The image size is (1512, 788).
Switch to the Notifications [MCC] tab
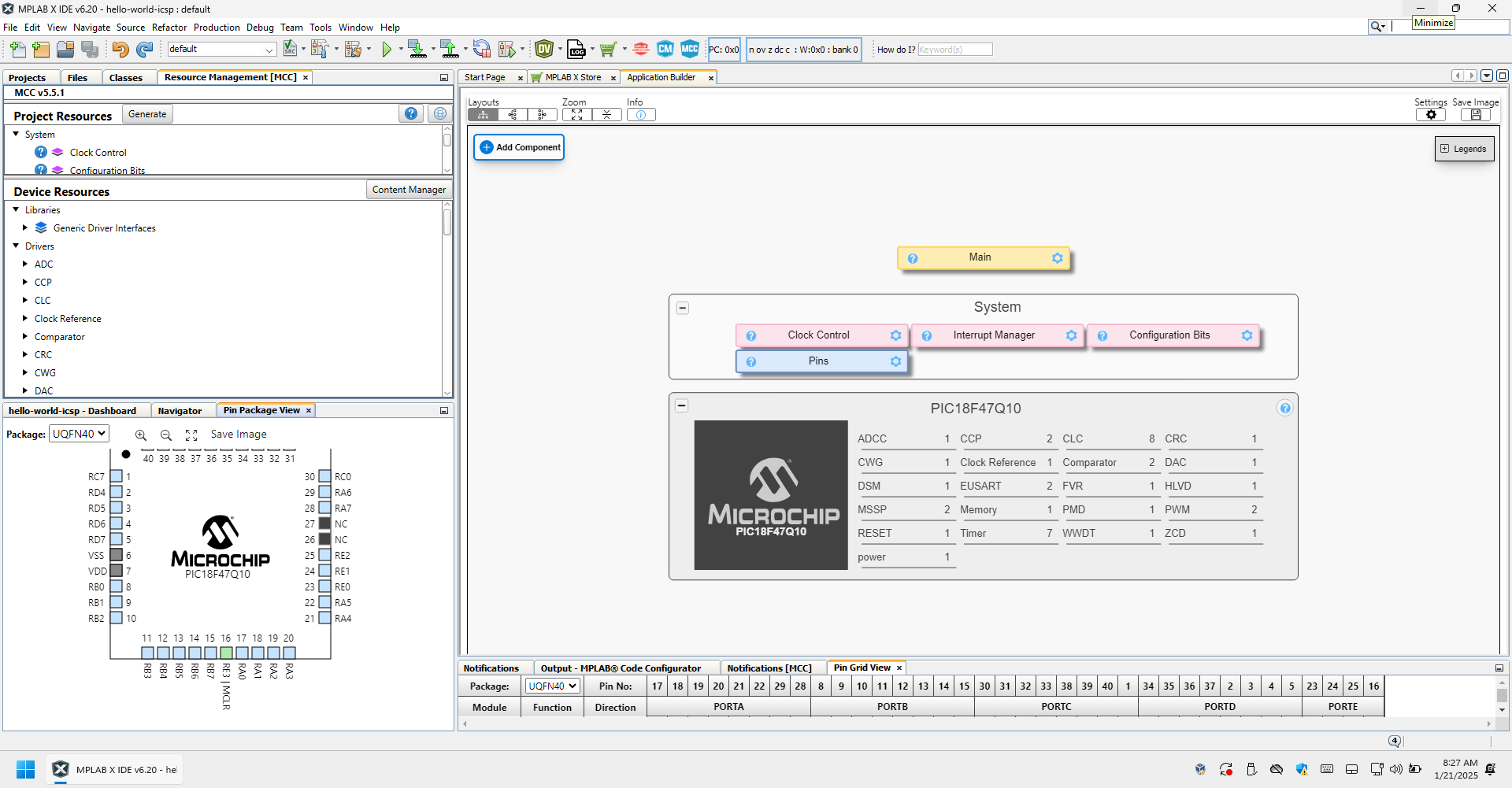[769, 668]
